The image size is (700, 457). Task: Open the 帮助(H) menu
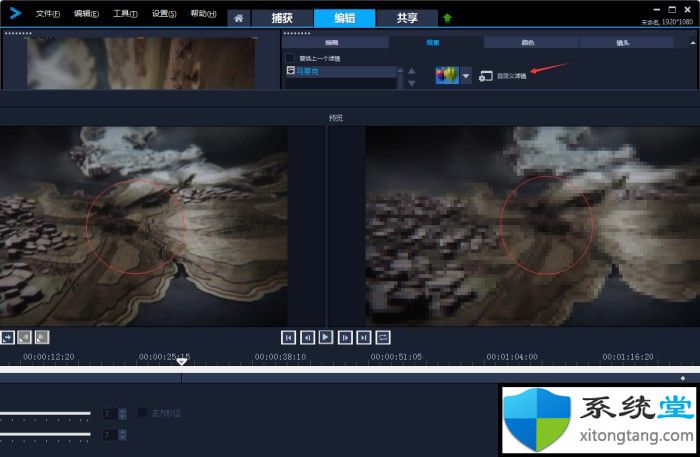pos(204,14)
